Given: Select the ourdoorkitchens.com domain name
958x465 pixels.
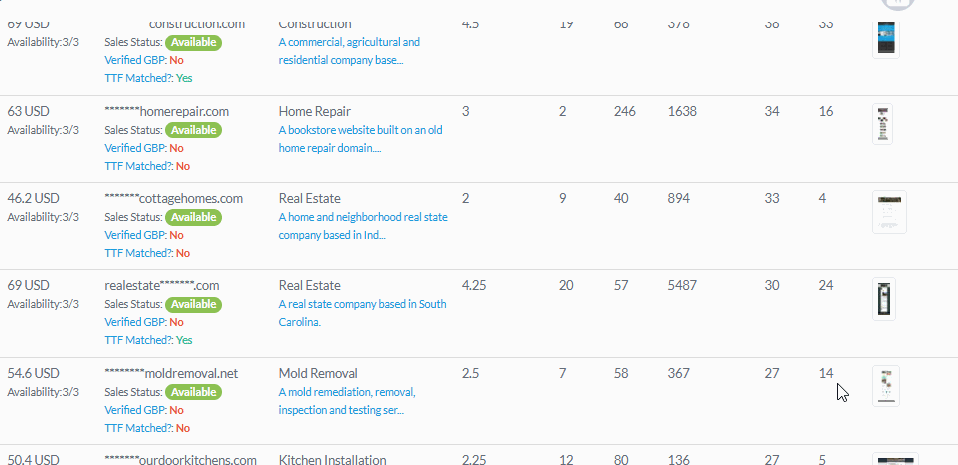Looking at the screenshot, I should coord(181,460).
